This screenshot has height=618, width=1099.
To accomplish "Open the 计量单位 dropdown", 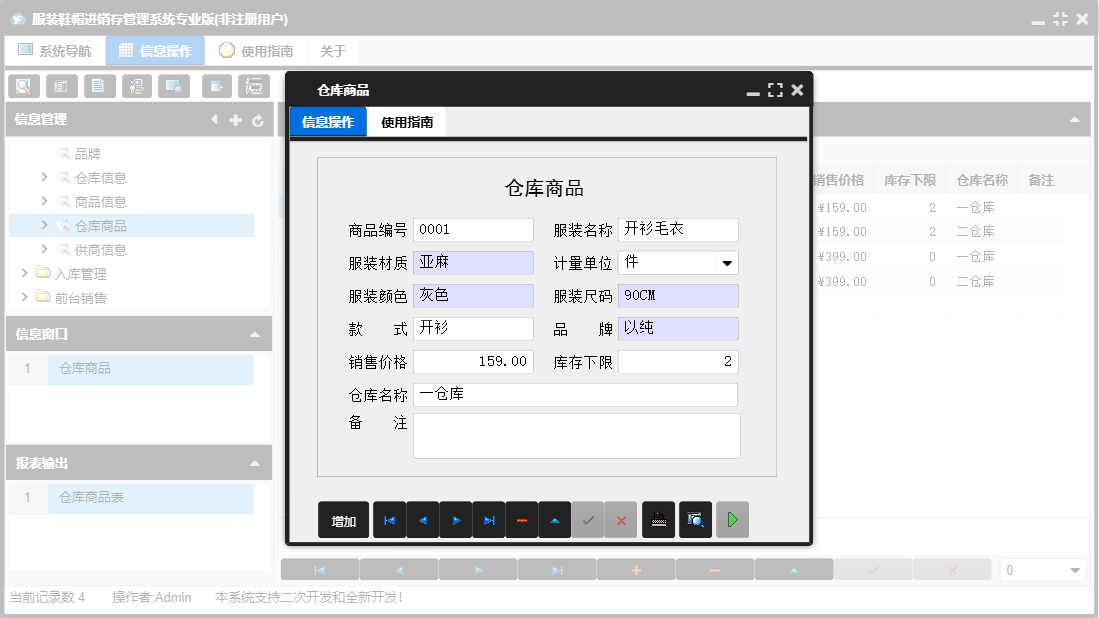I will click(x=729, y=262).
